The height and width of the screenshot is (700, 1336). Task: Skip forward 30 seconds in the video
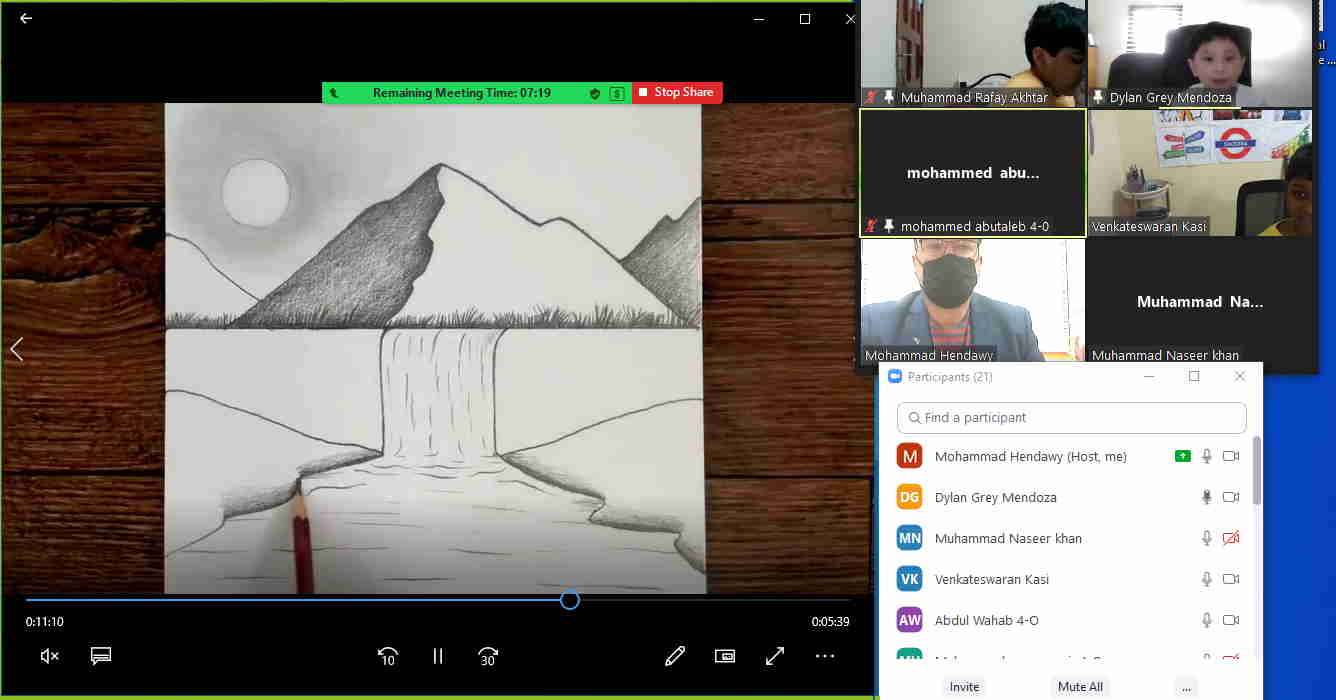click(488, 656)
